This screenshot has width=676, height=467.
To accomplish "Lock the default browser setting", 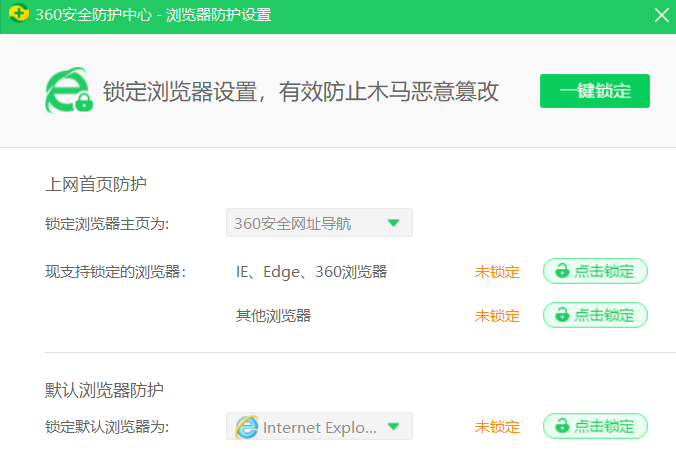I will click(x=595, y=426).
